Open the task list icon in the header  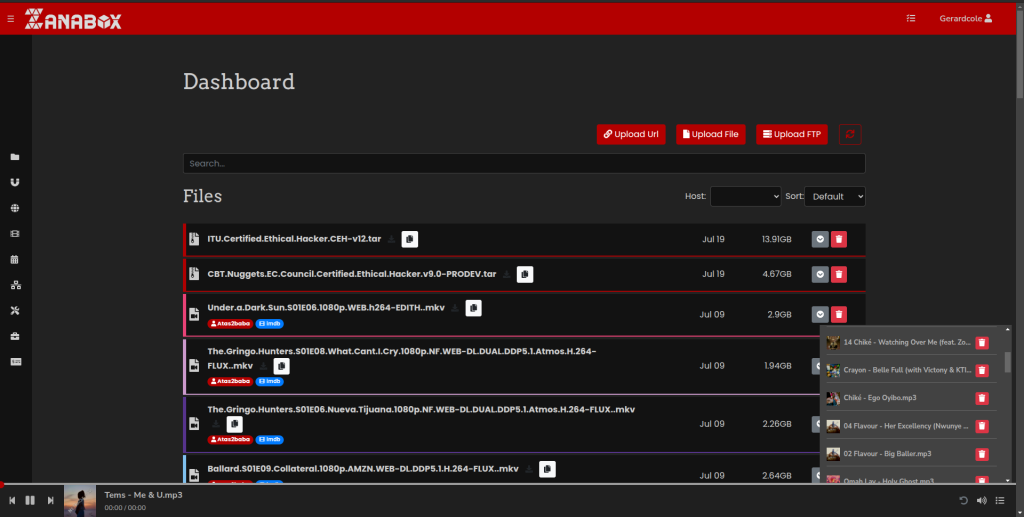[x=911, y=18]
